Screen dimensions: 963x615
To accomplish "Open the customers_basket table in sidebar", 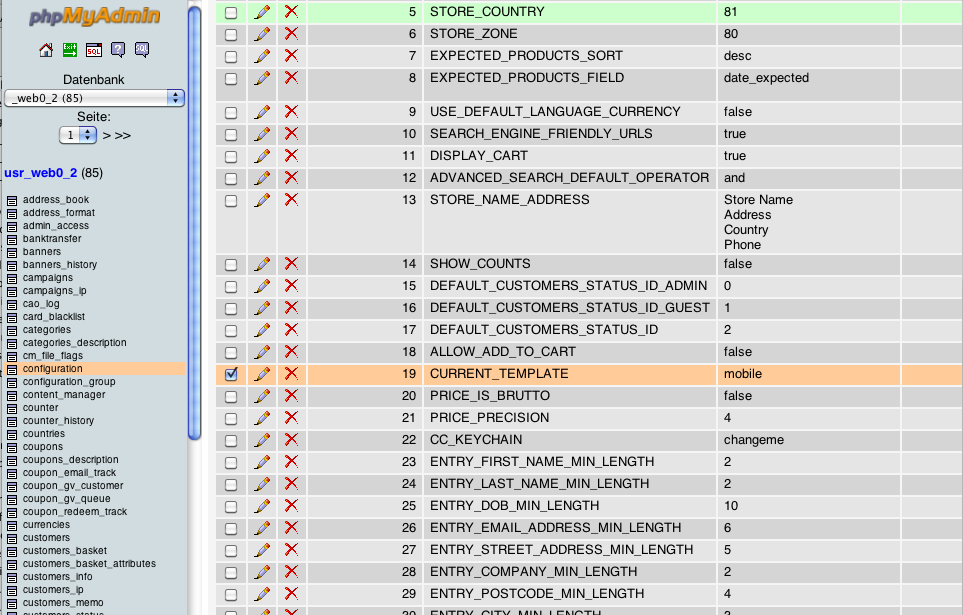I will pyautogui.click(x=65, y=551).
